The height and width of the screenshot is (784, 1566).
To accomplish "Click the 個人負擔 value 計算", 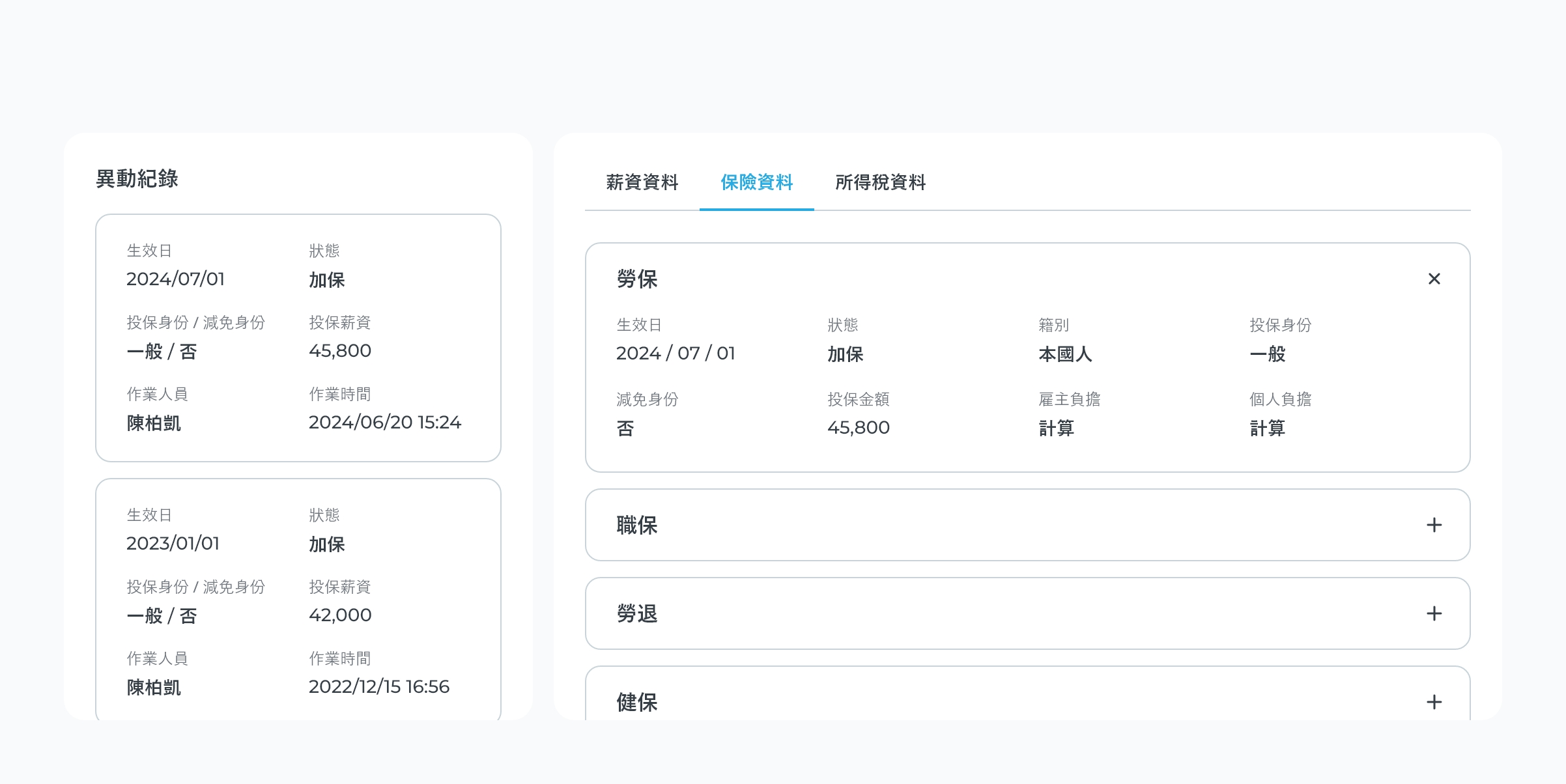I will click(1267, 428).
